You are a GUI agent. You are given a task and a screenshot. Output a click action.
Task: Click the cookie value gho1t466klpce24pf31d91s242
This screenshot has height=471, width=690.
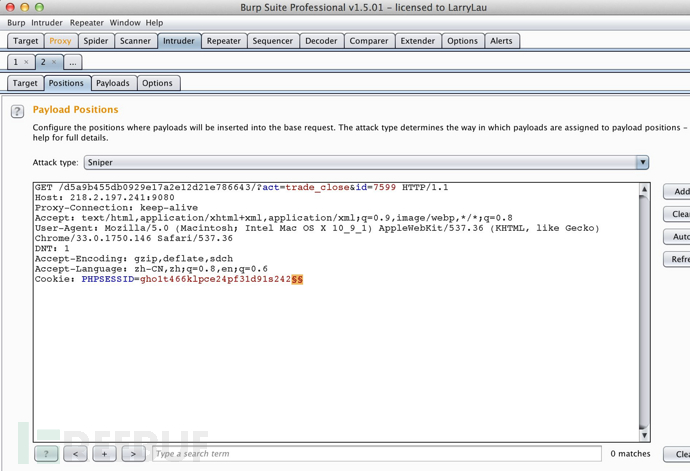(216, 280)
